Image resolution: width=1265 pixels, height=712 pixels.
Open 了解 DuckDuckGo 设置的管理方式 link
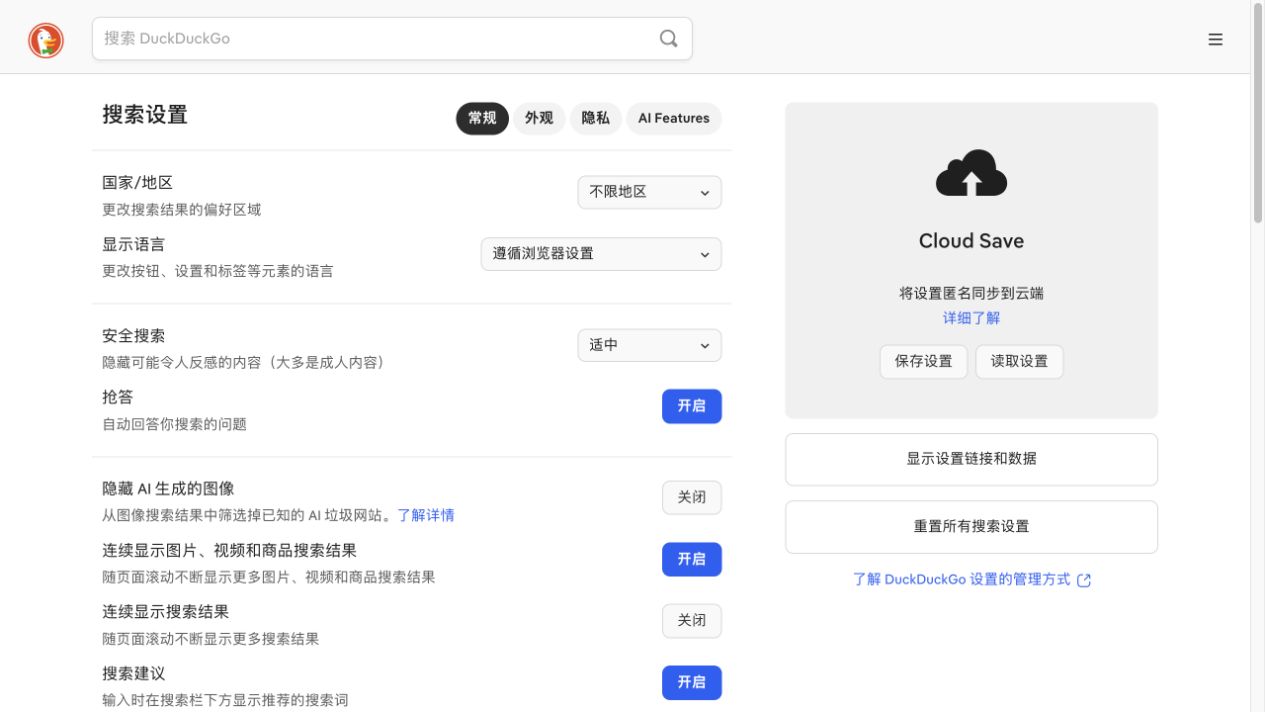[x=961, y=580]
